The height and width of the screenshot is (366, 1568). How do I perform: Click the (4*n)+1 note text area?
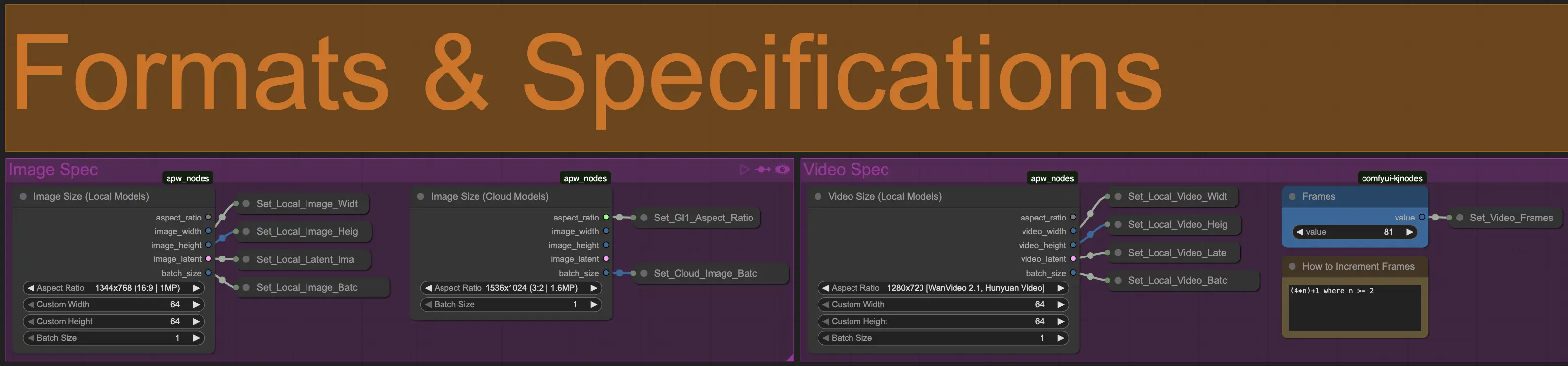pos(1354,307)
